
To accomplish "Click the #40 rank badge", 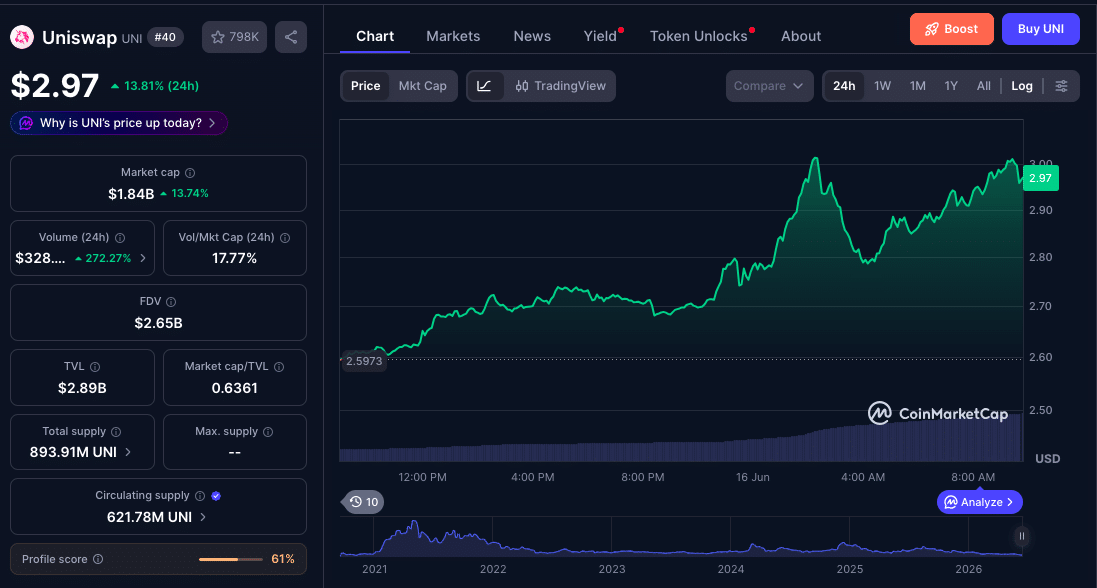I will coord(164,37).
